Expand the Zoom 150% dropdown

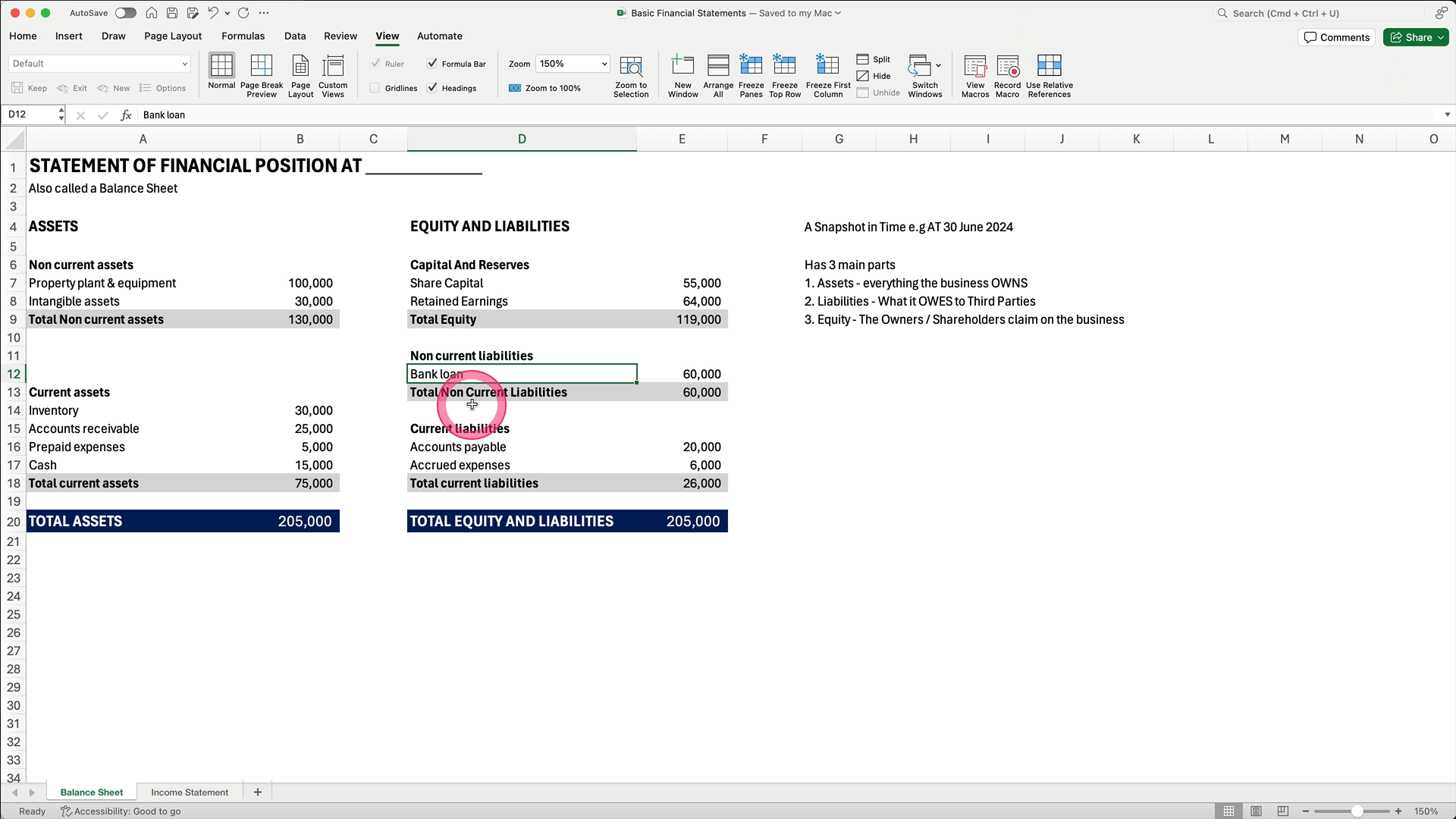(x=604, y=64)
